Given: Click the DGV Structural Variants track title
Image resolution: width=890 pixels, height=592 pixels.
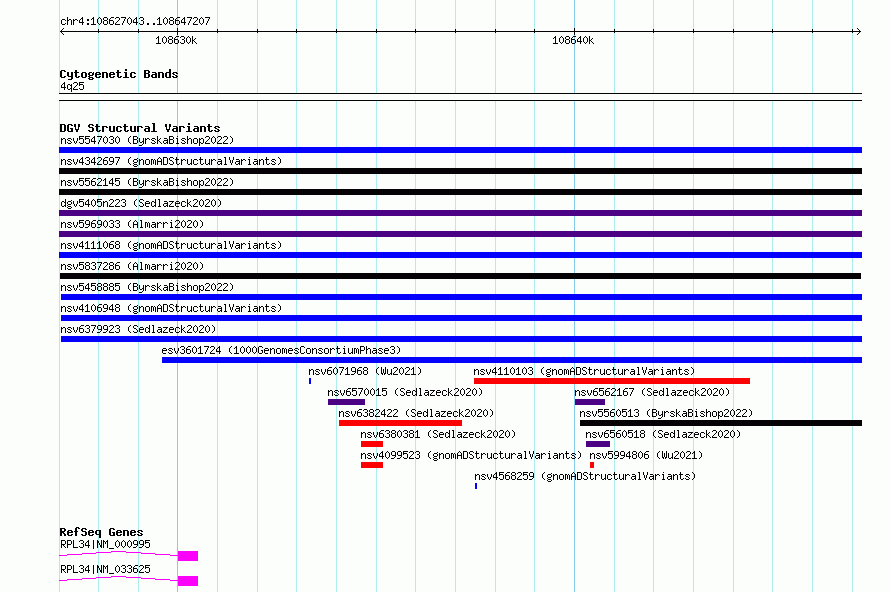Looking at the screenshot, I should coord(140,128).
